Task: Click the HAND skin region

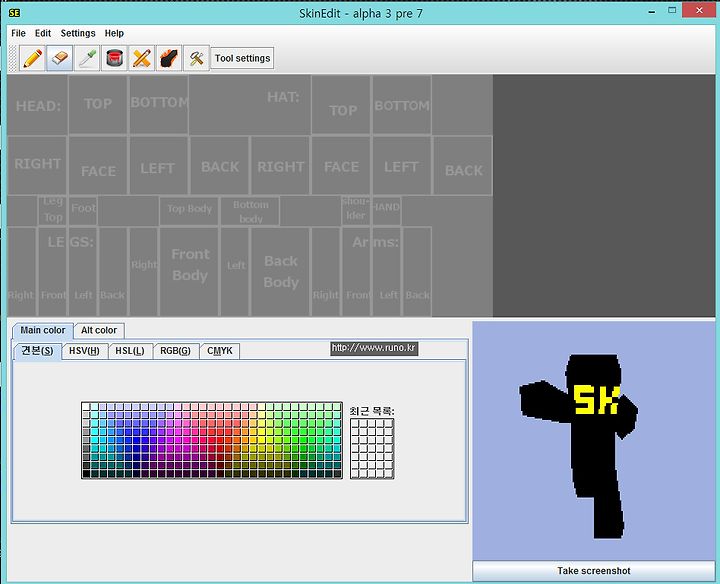Action: coord(386,210)
